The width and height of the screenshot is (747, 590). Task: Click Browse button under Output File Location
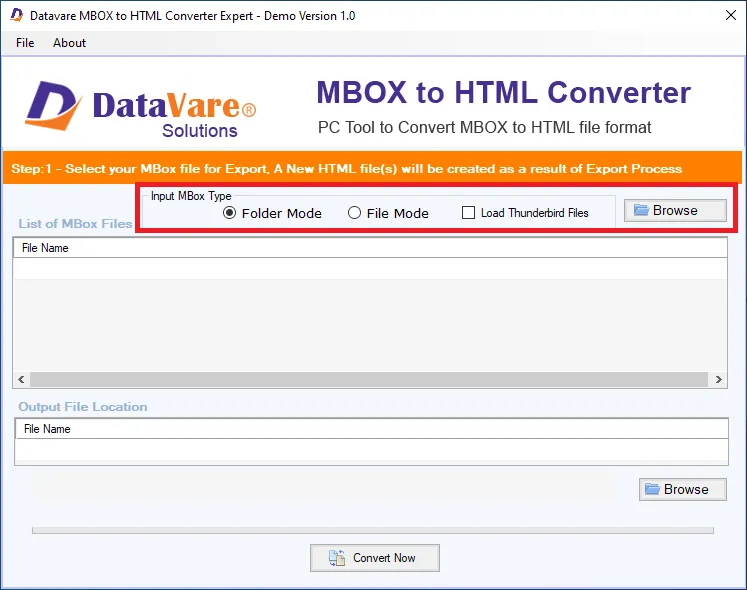coord(683,489)
